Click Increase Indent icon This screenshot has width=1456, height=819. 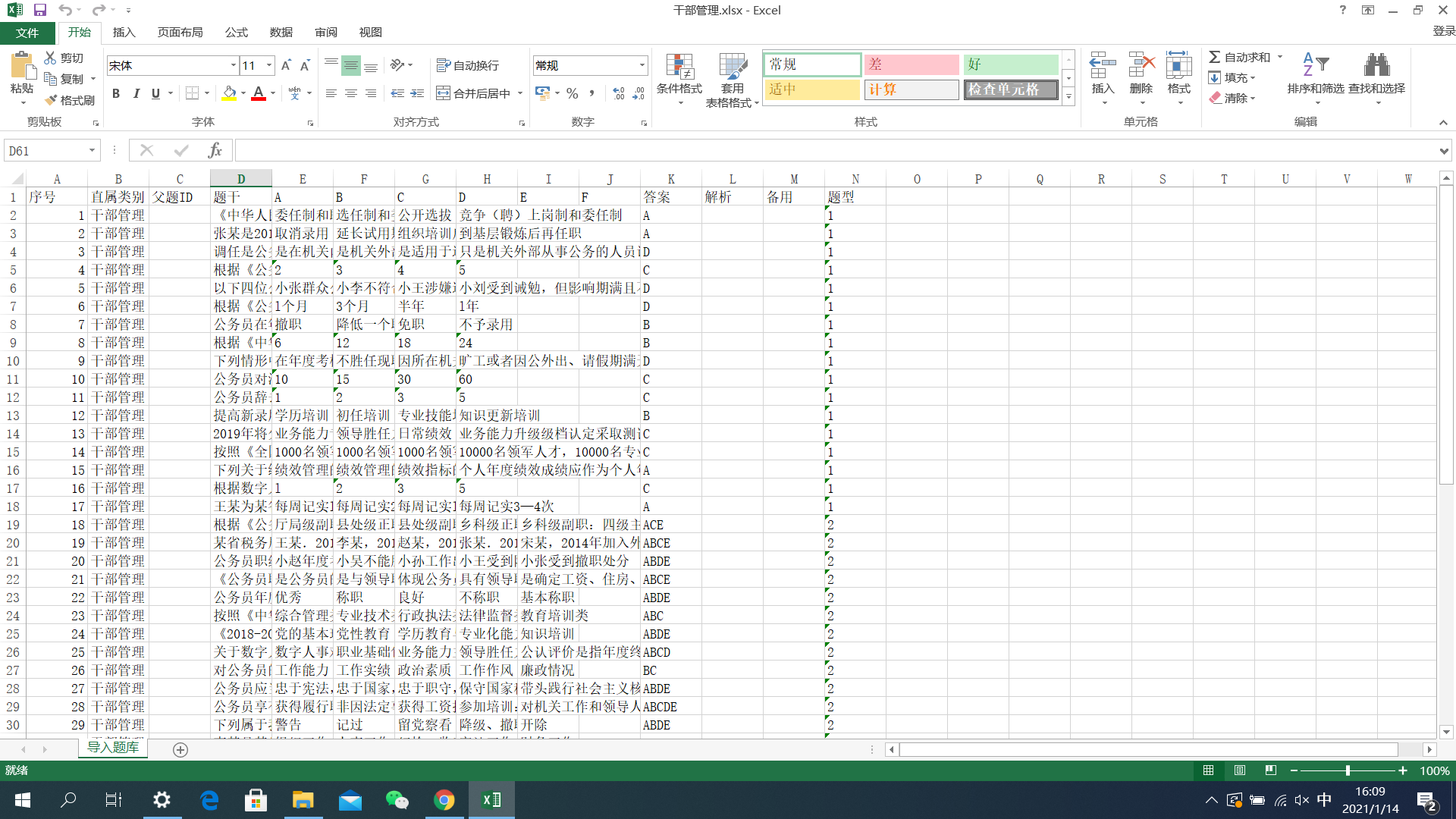coord(417,93)
